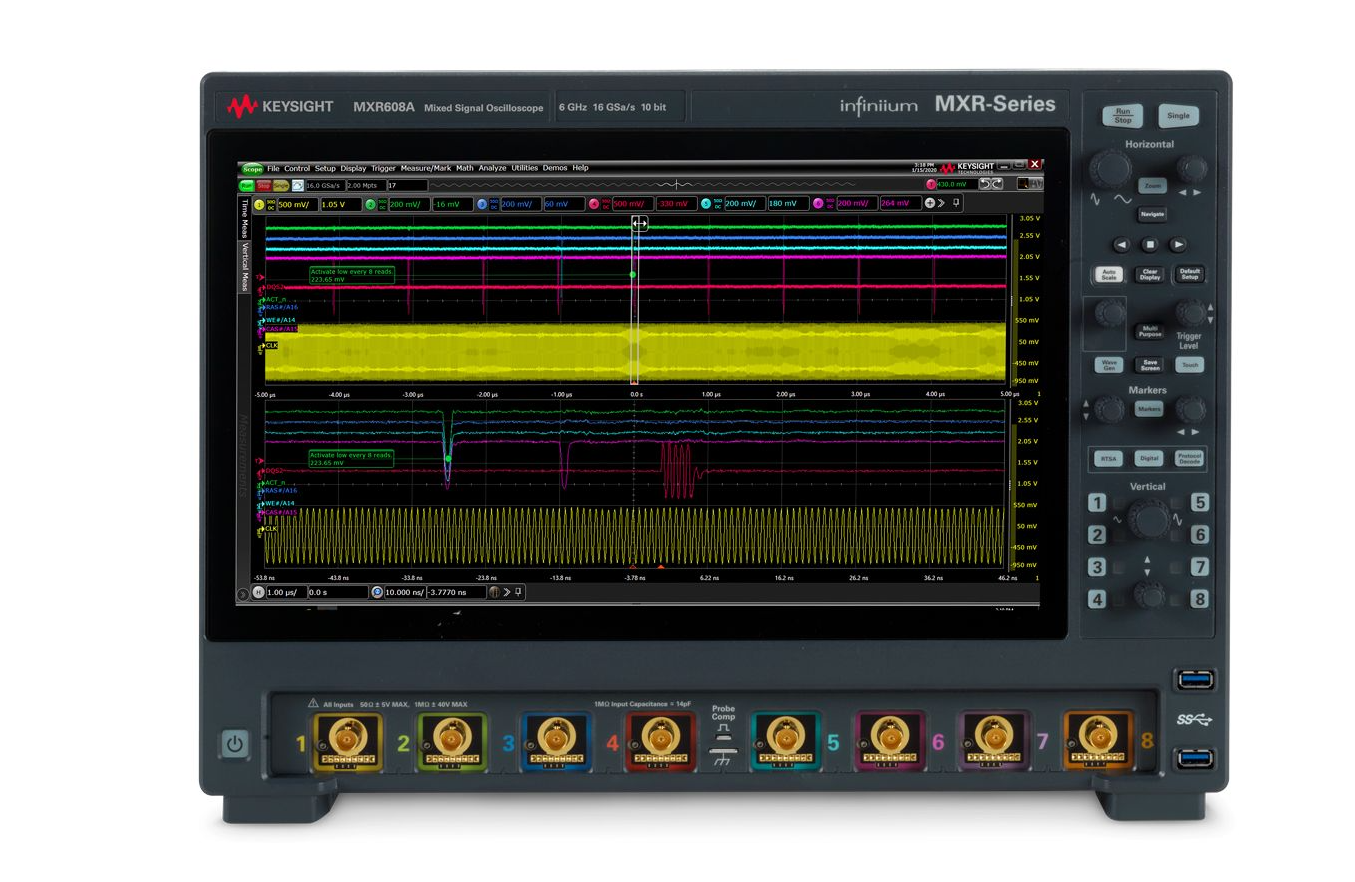Push the Navigate key
Viewport: 1355px width, 882px height.
(1151, 214)
